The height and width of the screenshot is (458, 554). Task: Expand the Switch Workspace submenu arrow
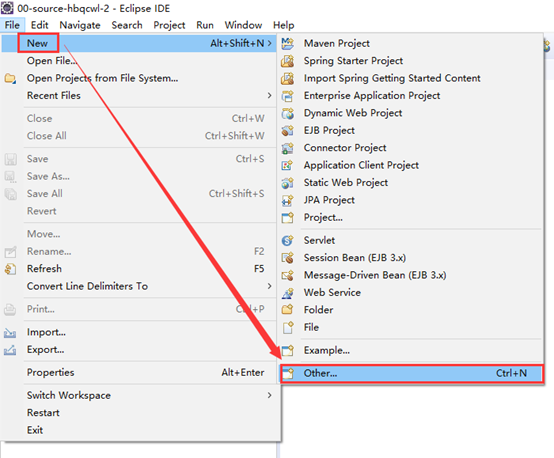(x=269, y=395)
